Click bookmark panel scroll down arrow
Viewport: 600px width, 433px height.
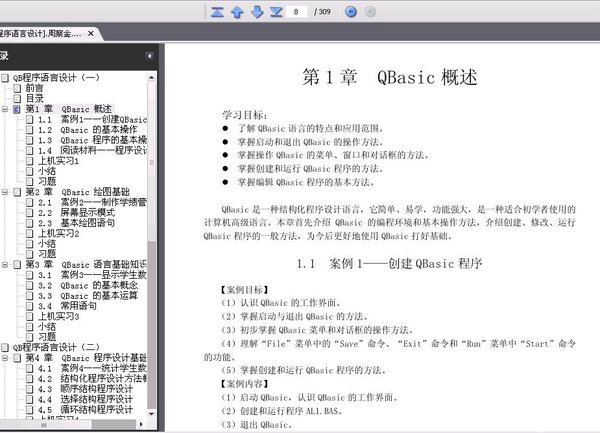(x=152, y=414)
